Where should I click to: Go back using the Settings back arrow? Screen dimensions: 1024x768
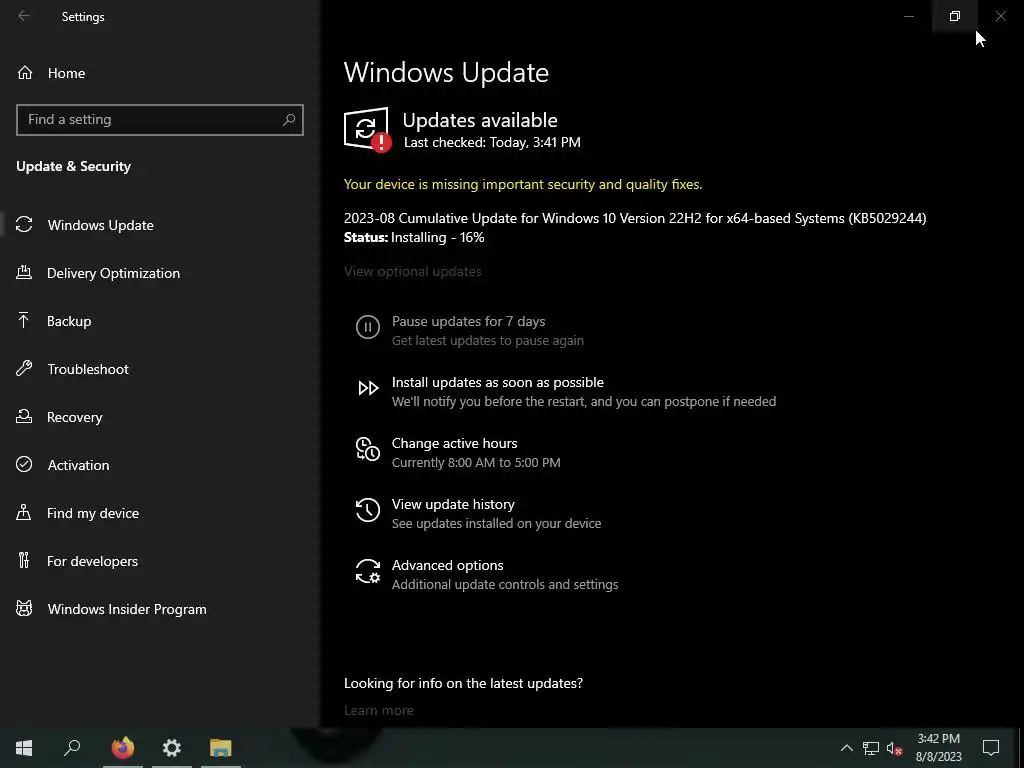point(24,16)
